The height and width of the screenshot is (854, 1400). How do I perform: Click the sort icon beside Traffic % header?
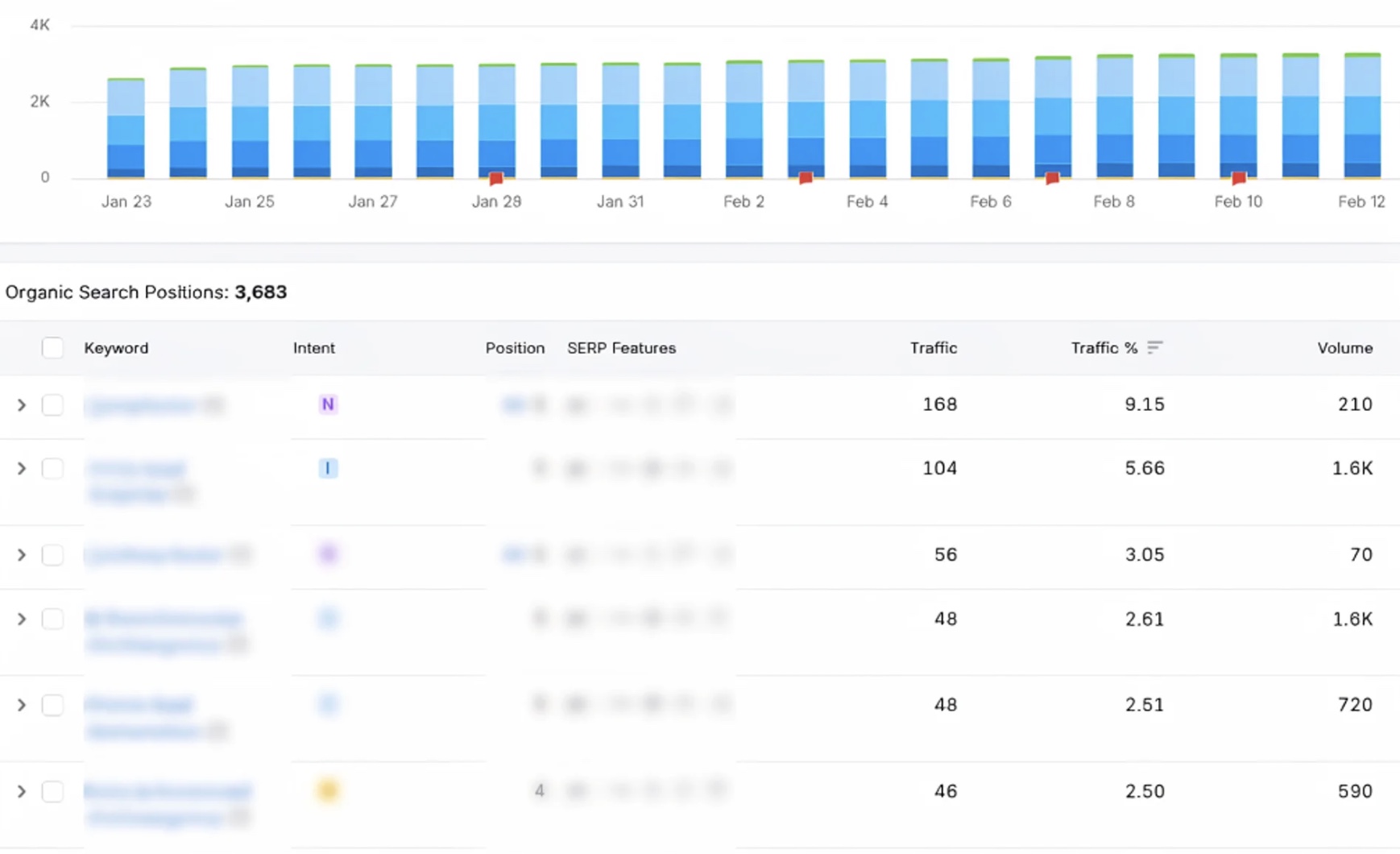(x=1157, y=347)
